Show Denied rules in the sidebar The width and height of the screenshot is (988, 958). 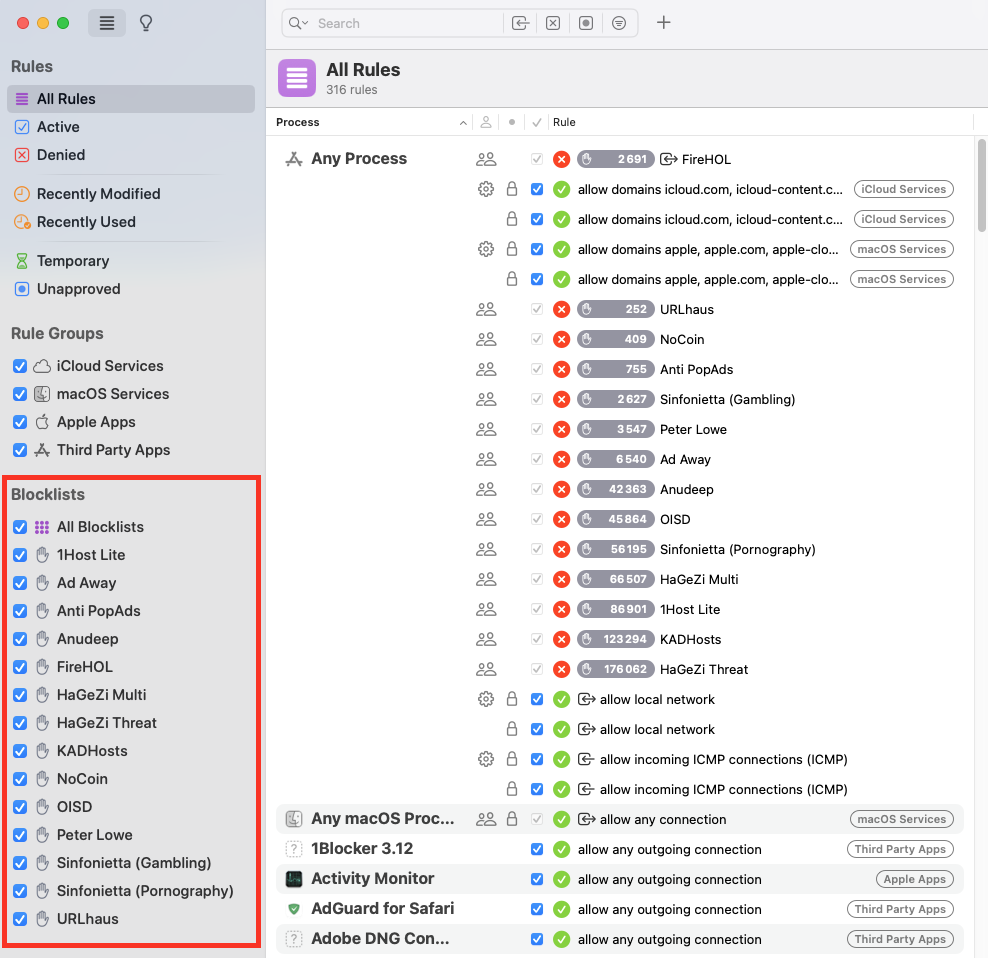(x=61, y=155)
